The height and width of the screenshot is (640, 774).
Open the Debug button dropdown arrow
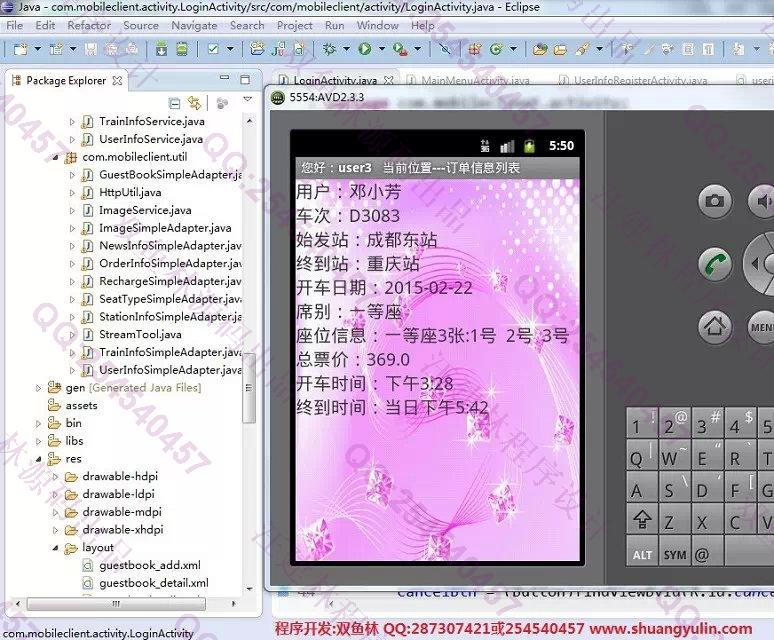tap(346, 49)
